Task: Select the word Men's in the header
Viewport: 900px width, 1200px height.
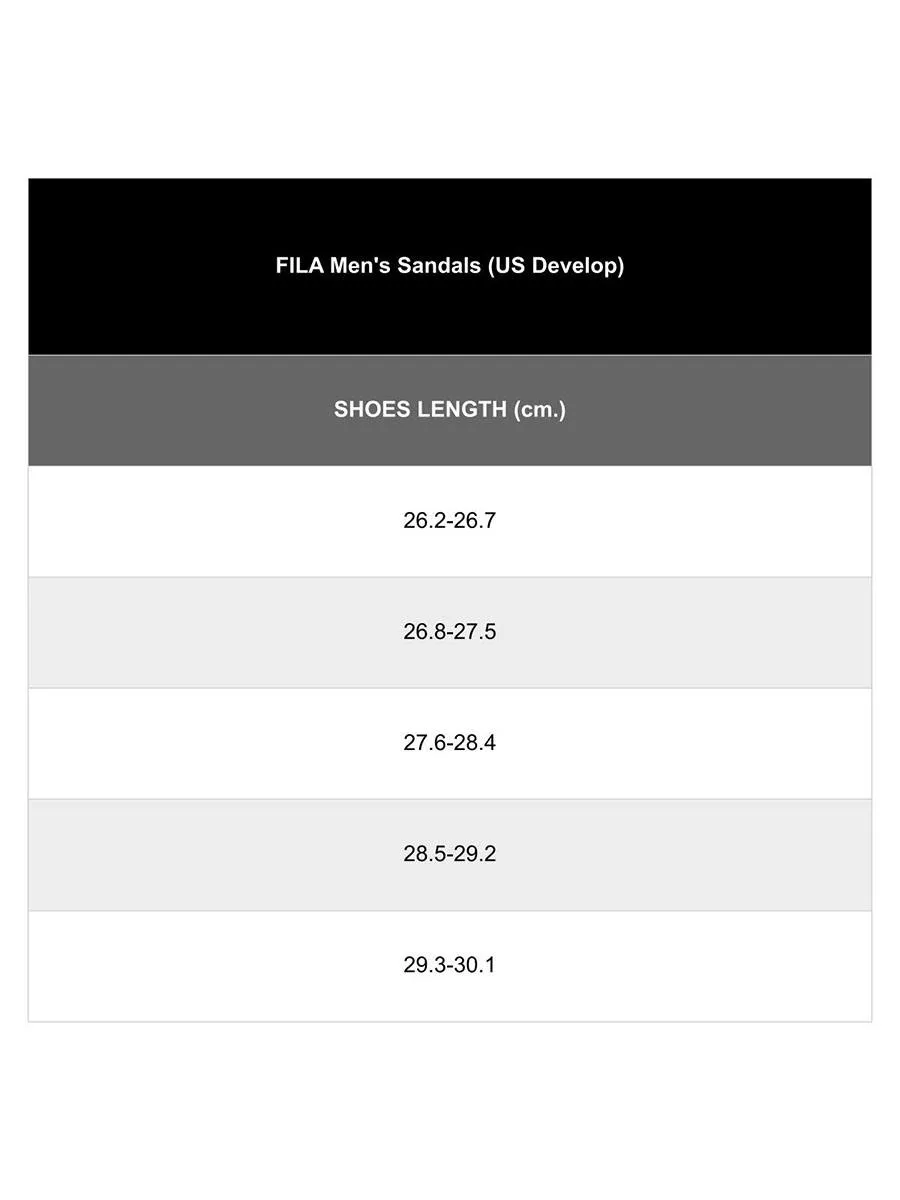Action: pyautogui.click(x=357, y=266)
